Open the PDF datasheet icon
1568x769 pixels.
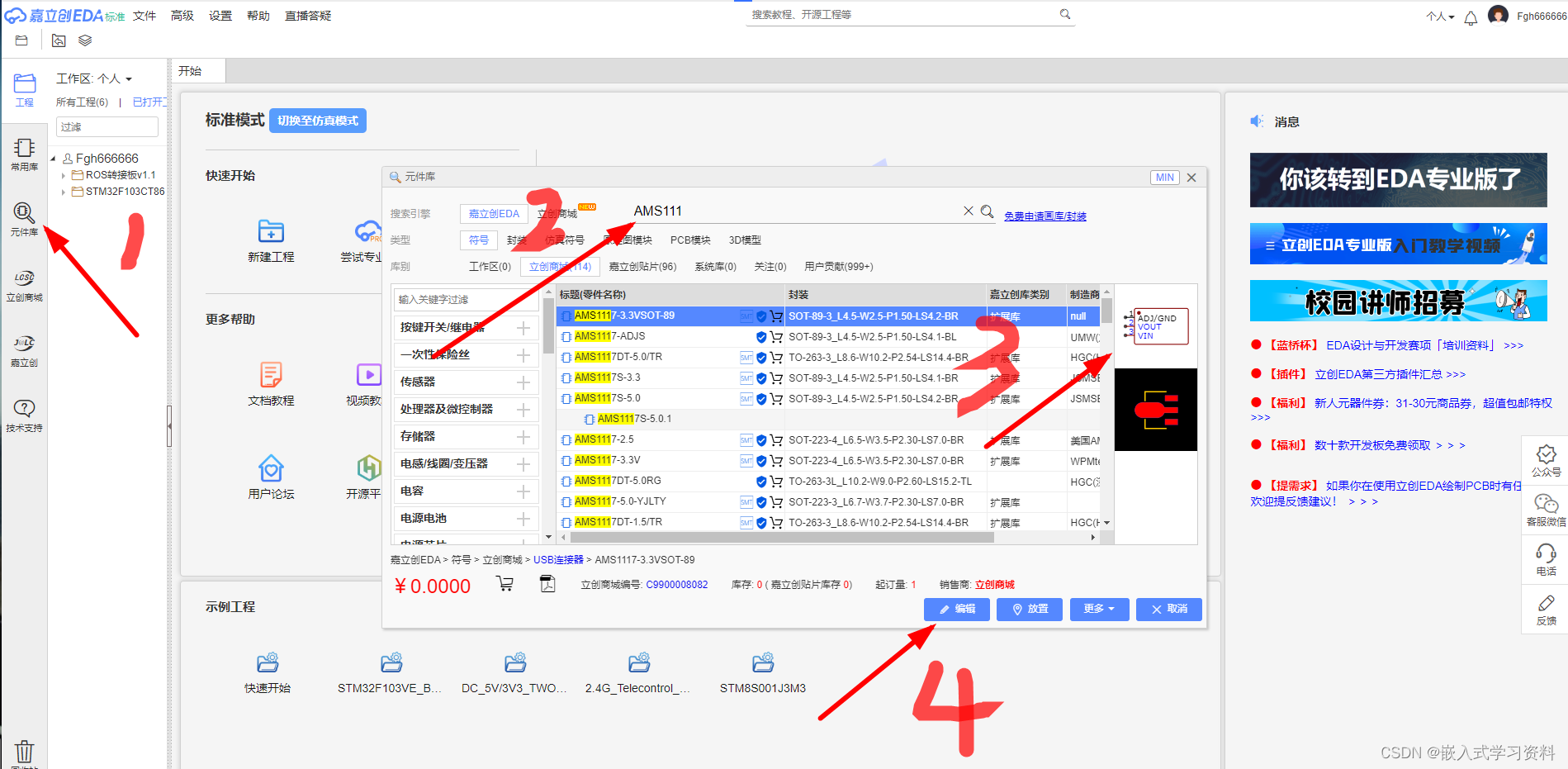[547, 584]
